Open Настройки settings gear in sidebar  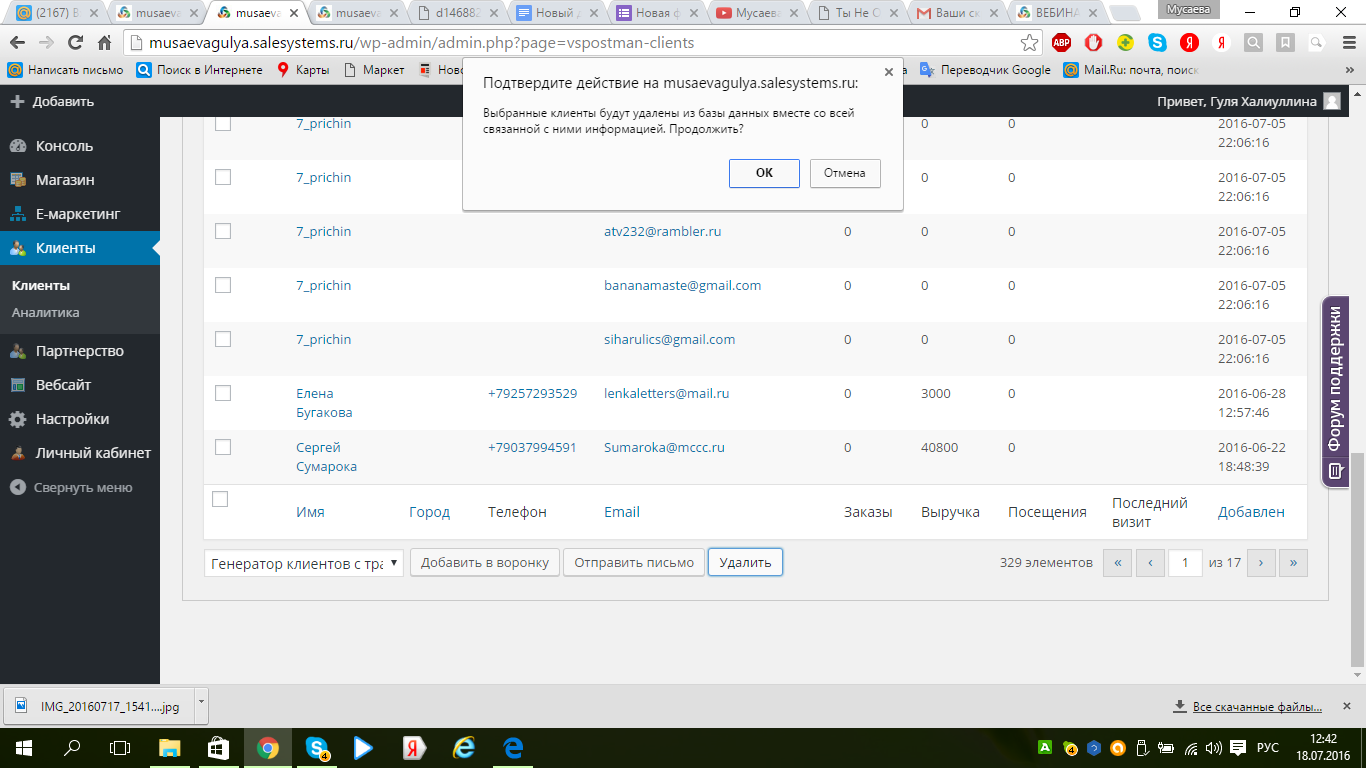tap(18, 419)
